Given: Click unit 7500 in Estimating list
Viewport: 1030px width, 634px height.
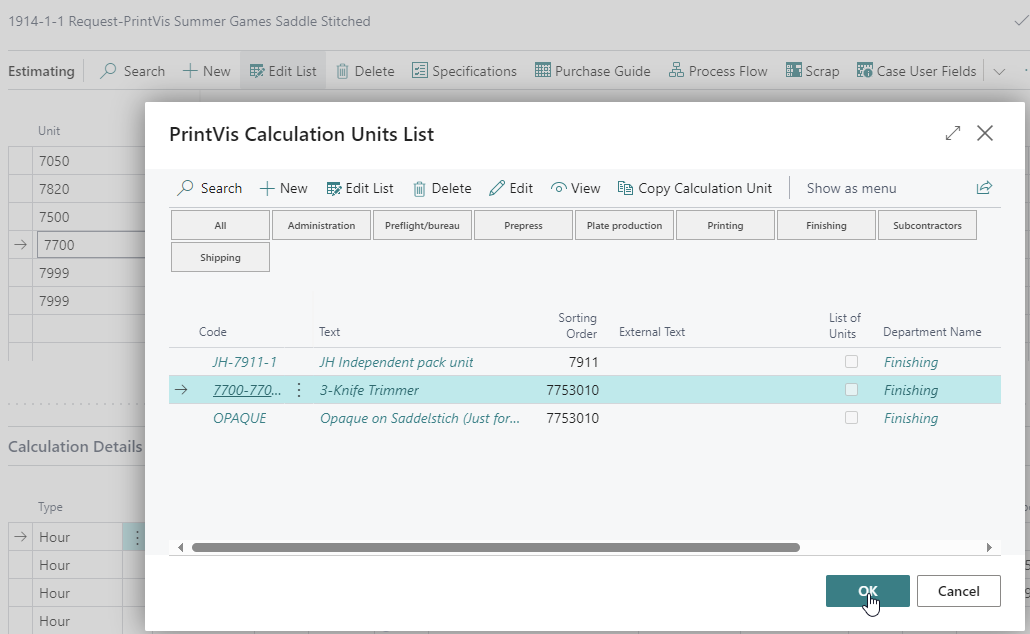Looking at the screenshot, I should coord(54,217).
